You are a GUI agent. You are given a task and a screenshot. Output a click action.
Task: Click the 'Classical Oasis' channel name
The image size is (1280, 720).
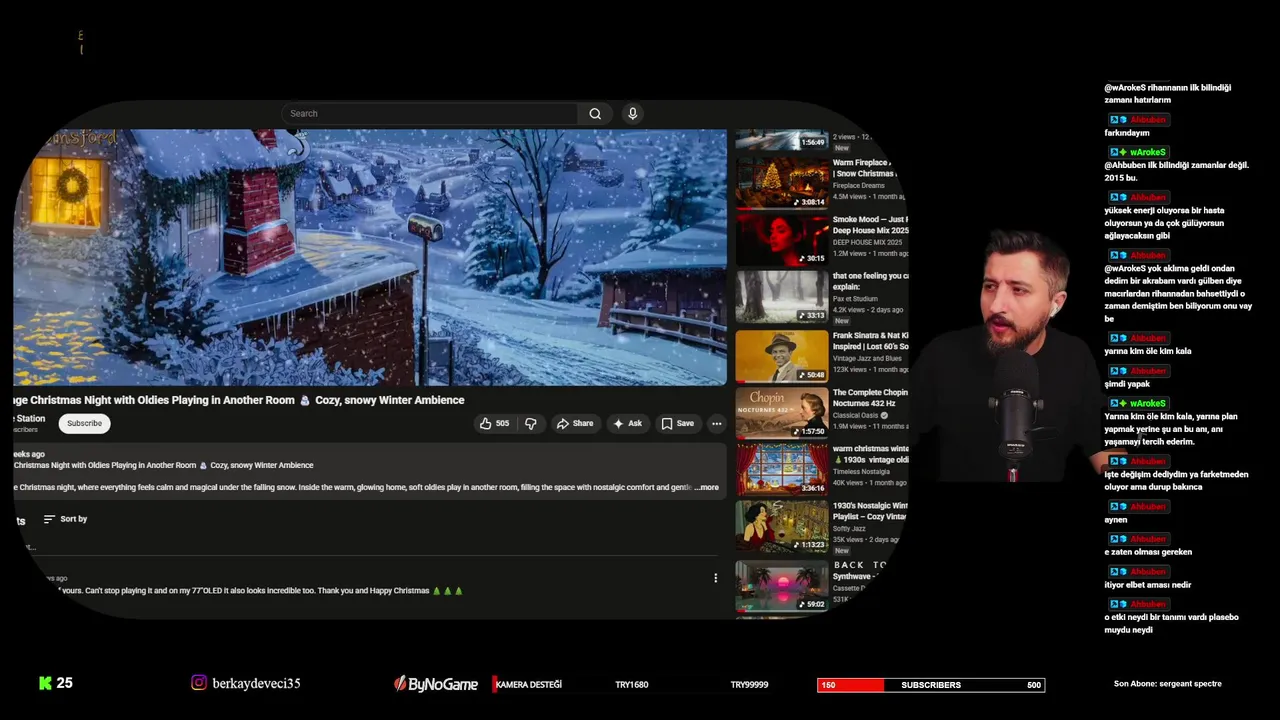click(x=856, y=415)
